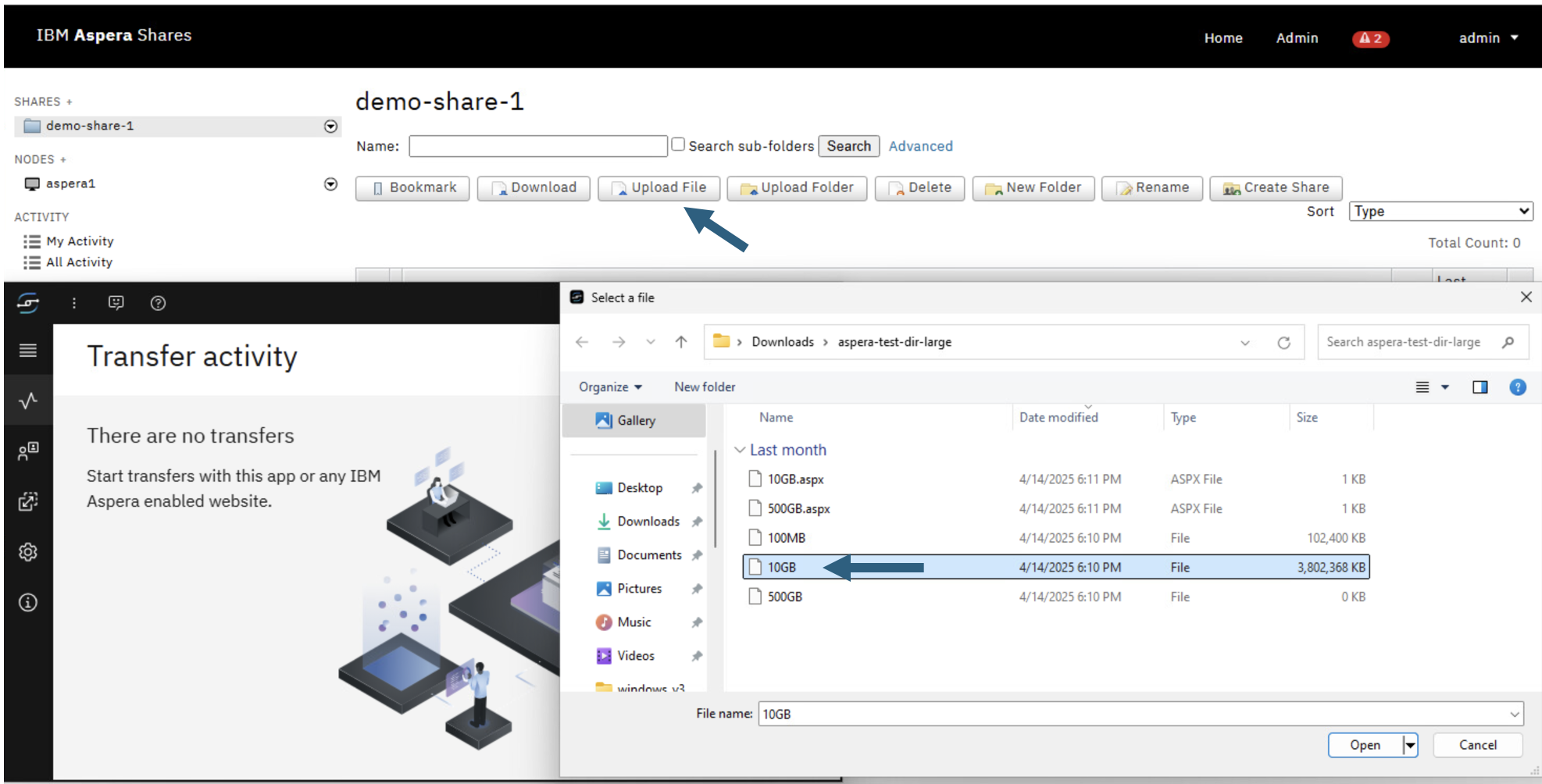This screenshot has width=1542, height=784.
Task: Click the Upload File button
Action: click(659, 188)
